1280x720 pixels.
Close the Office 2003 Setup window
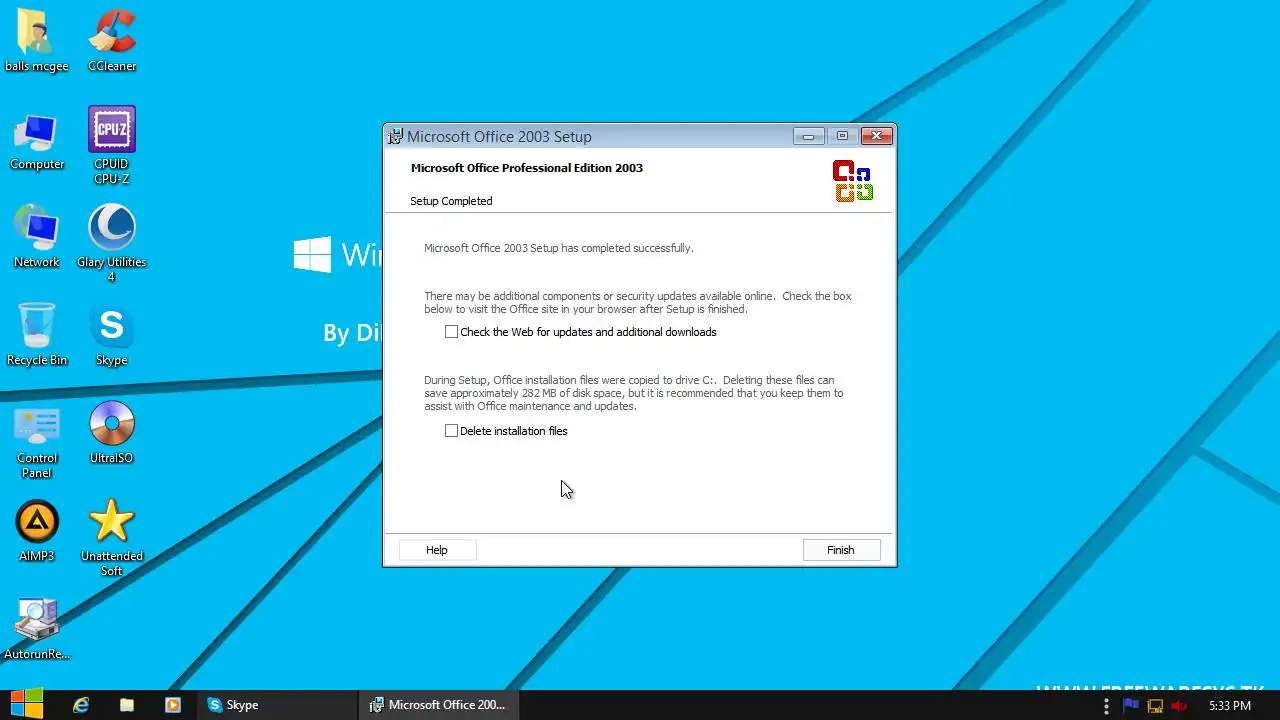coord(877,136)
